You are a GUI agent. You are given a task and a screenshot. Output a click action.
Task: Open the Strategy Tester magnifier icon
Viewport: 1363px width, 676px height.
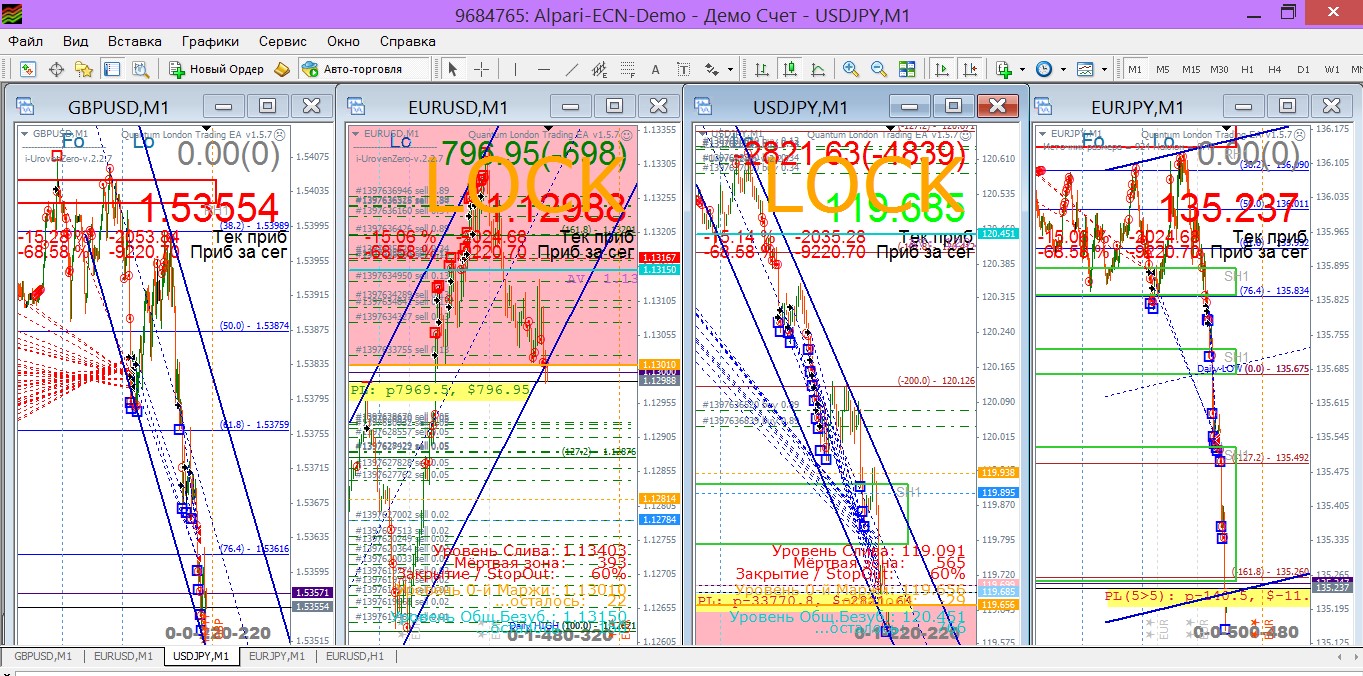[x=140, y=69]
